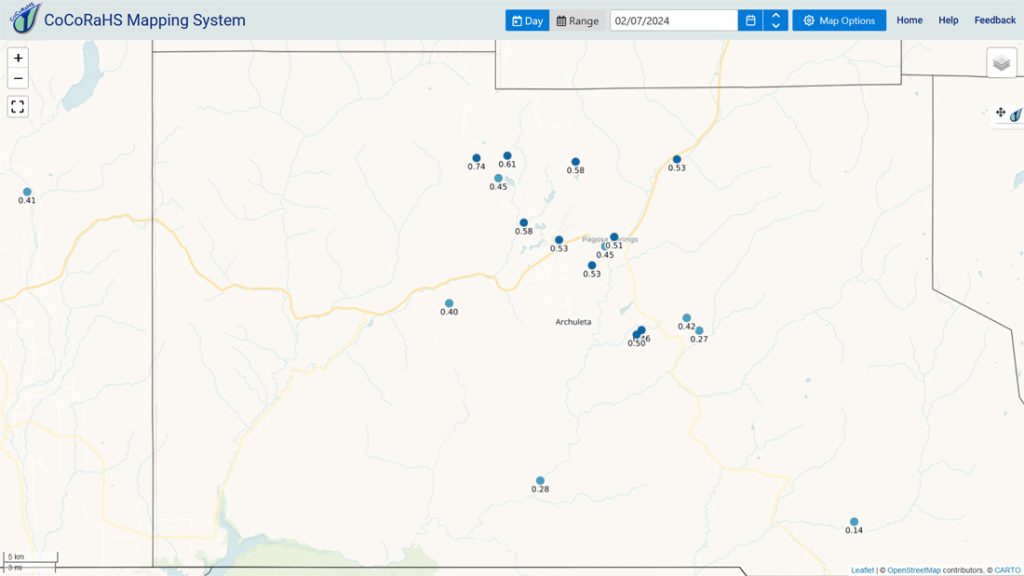
Task: Select the 0.14 precipitation marker
Action: click(854, 522)
